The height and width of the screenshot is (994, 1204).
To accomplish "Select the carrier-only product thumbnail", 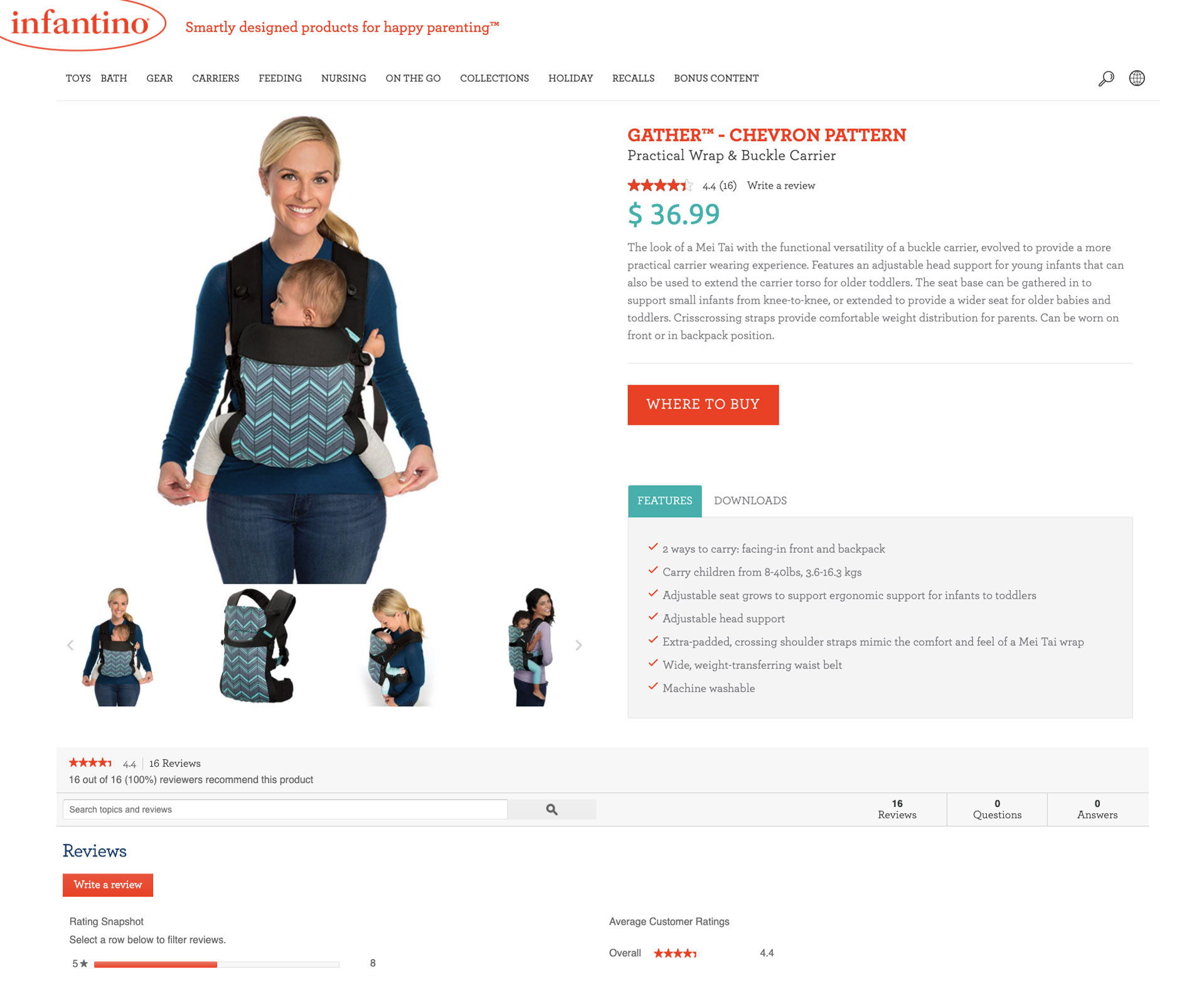I will pos(257,646).
